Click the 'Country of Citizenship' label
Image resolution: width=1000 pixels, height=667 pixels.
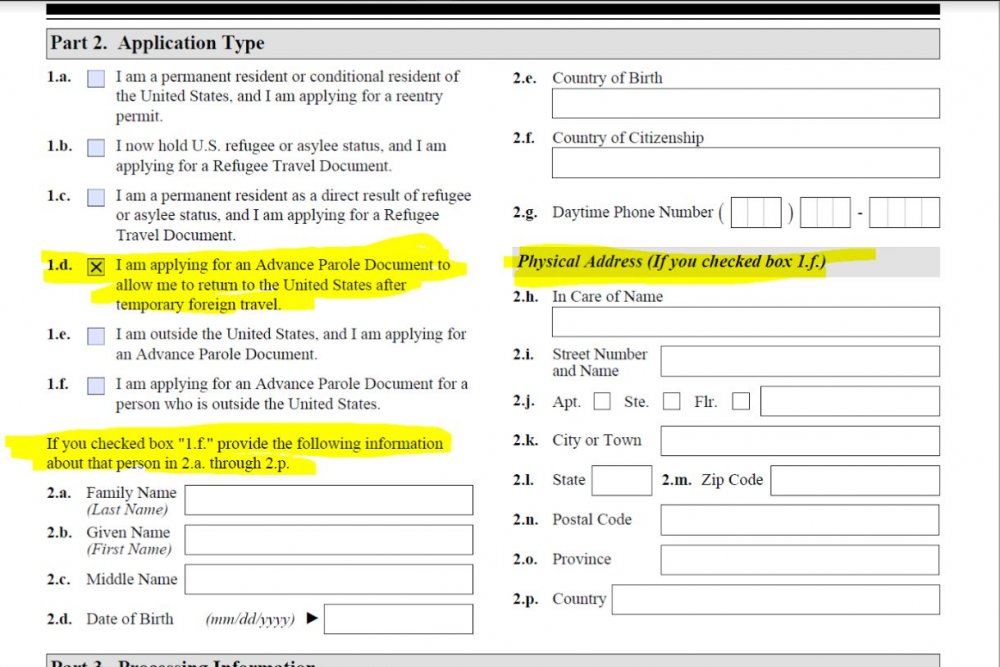coord(628,138)
